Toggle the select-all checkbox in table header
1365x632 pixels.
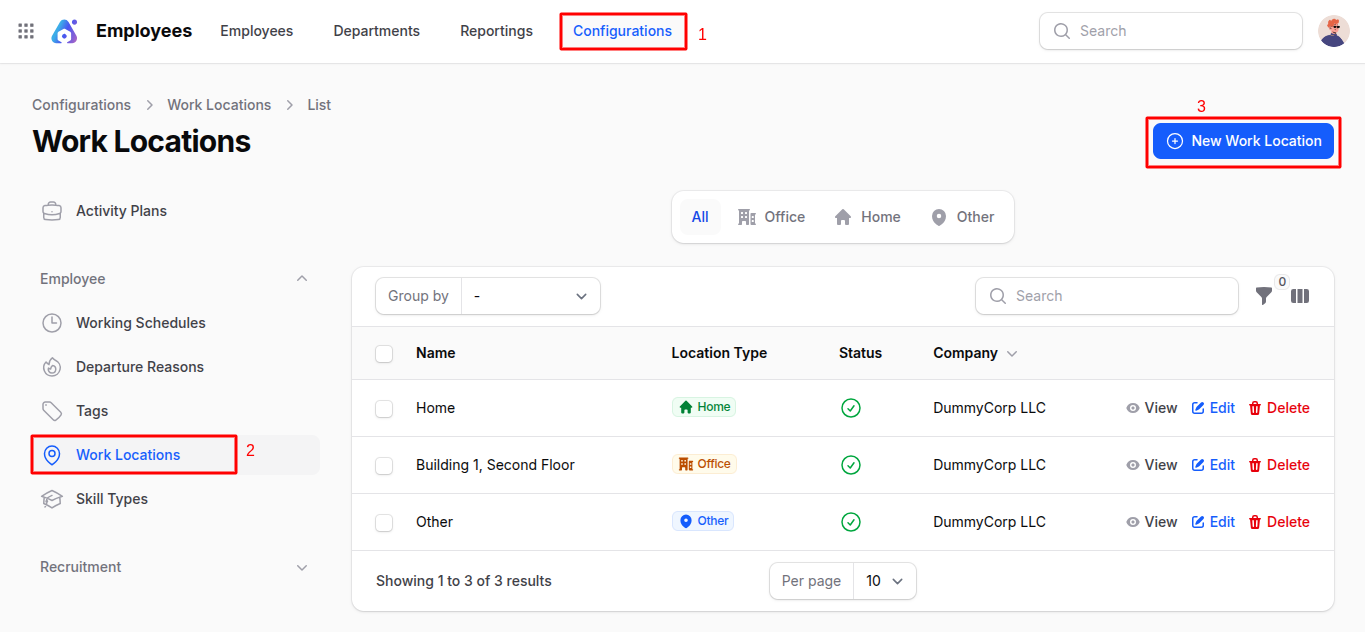pos(384,353)
